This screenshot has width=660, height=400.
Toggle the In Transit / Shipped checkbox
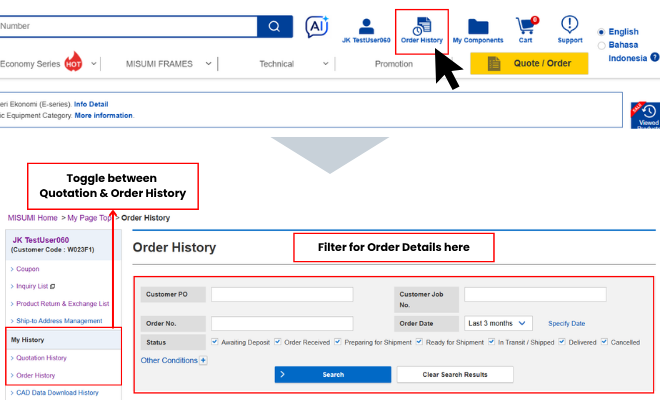click(491, 341)
